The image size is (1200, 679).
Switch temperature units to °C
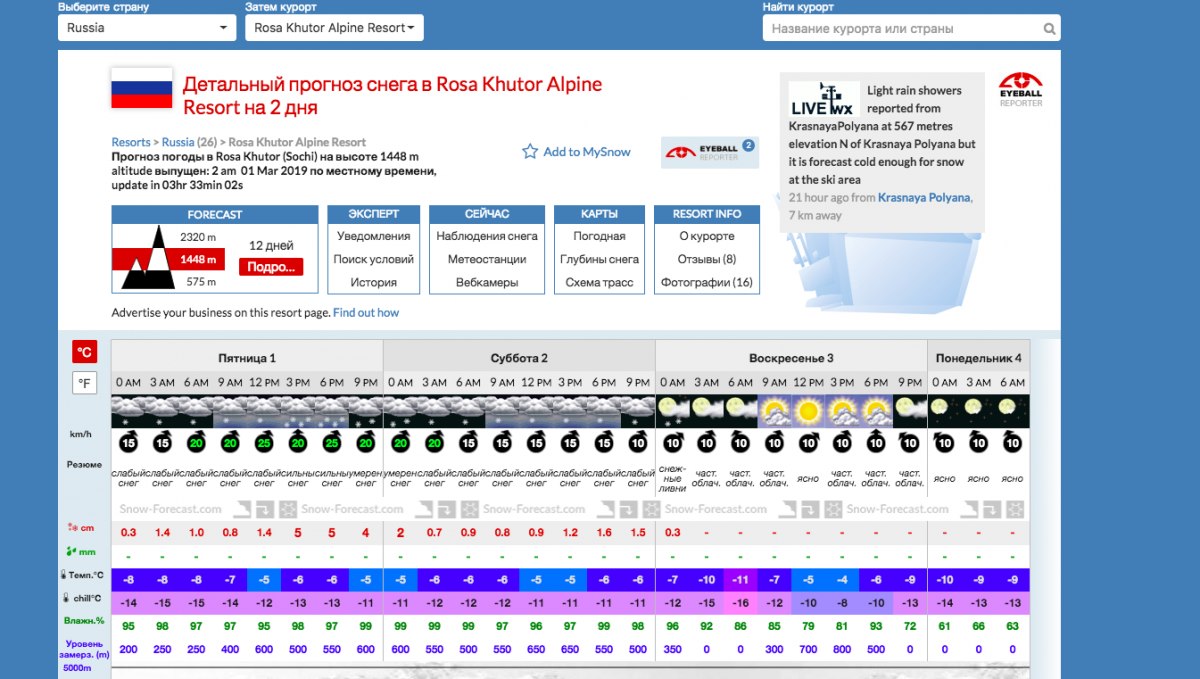[x=85, y=352]
